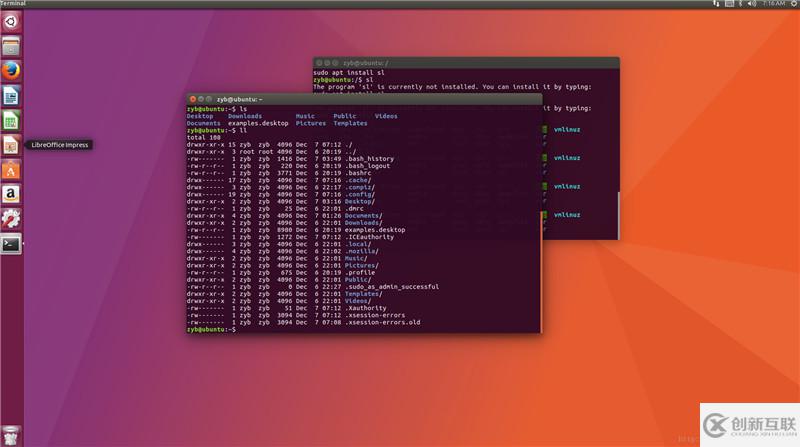Open the Trash in the launcher
This screenshot has width=800, height=447.
coord(11,435)
